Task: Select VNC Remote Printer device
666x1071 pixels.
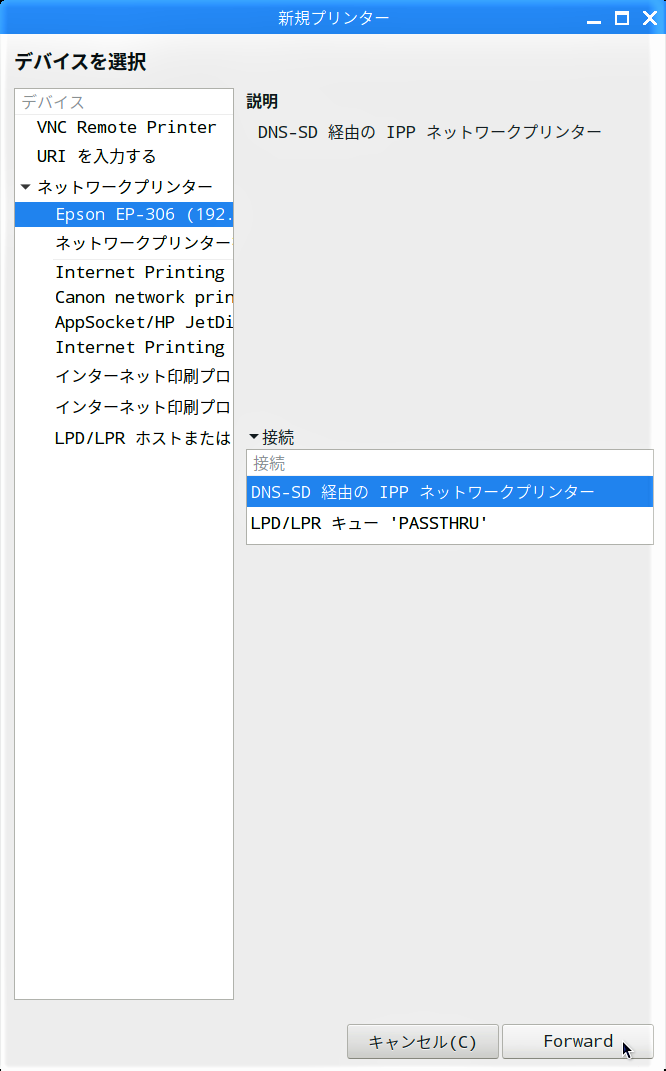Action: 124,128
